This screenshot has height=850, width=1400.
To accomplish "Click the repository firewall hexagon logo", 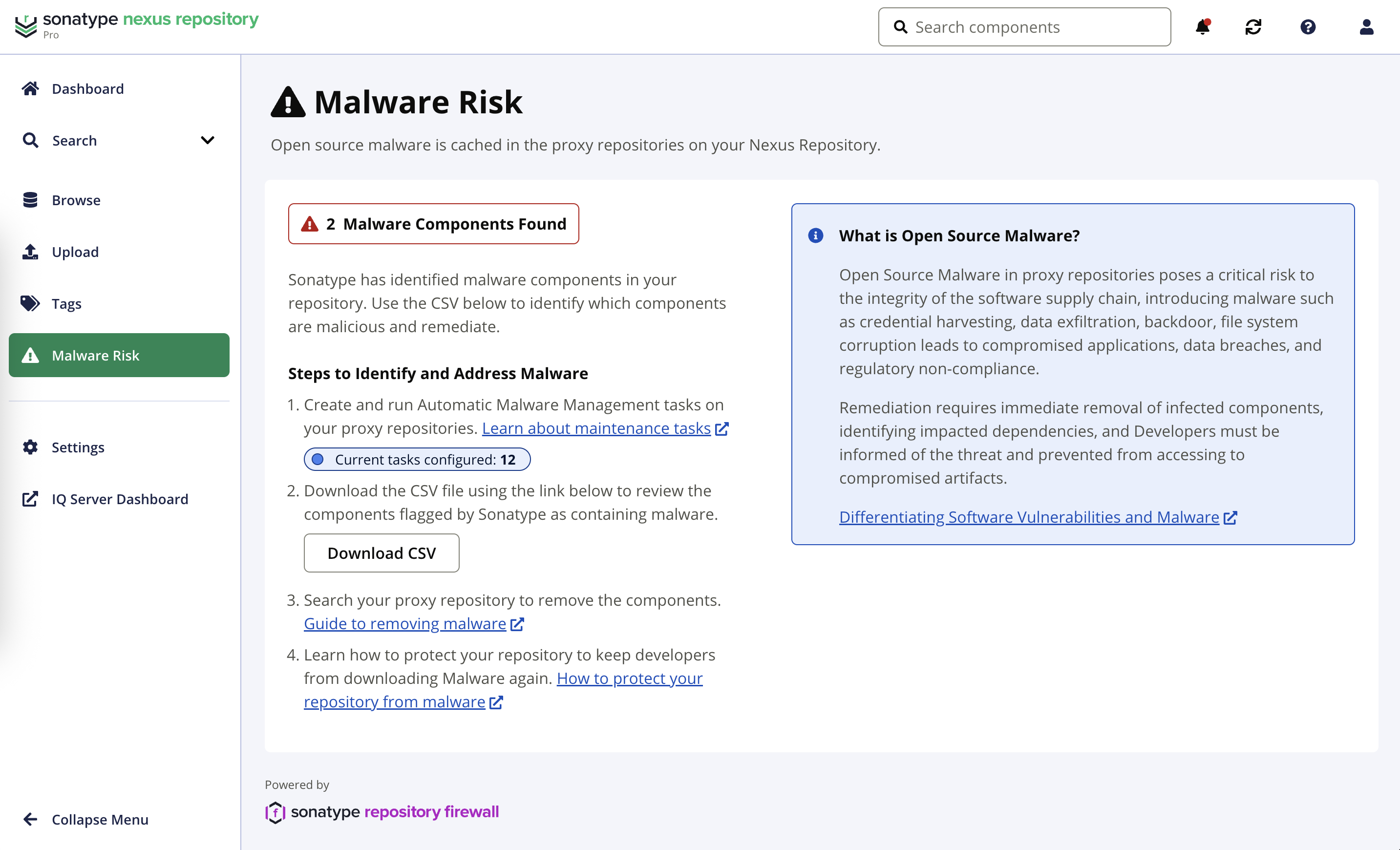I will pyautogui.click(x=275, y=812).
